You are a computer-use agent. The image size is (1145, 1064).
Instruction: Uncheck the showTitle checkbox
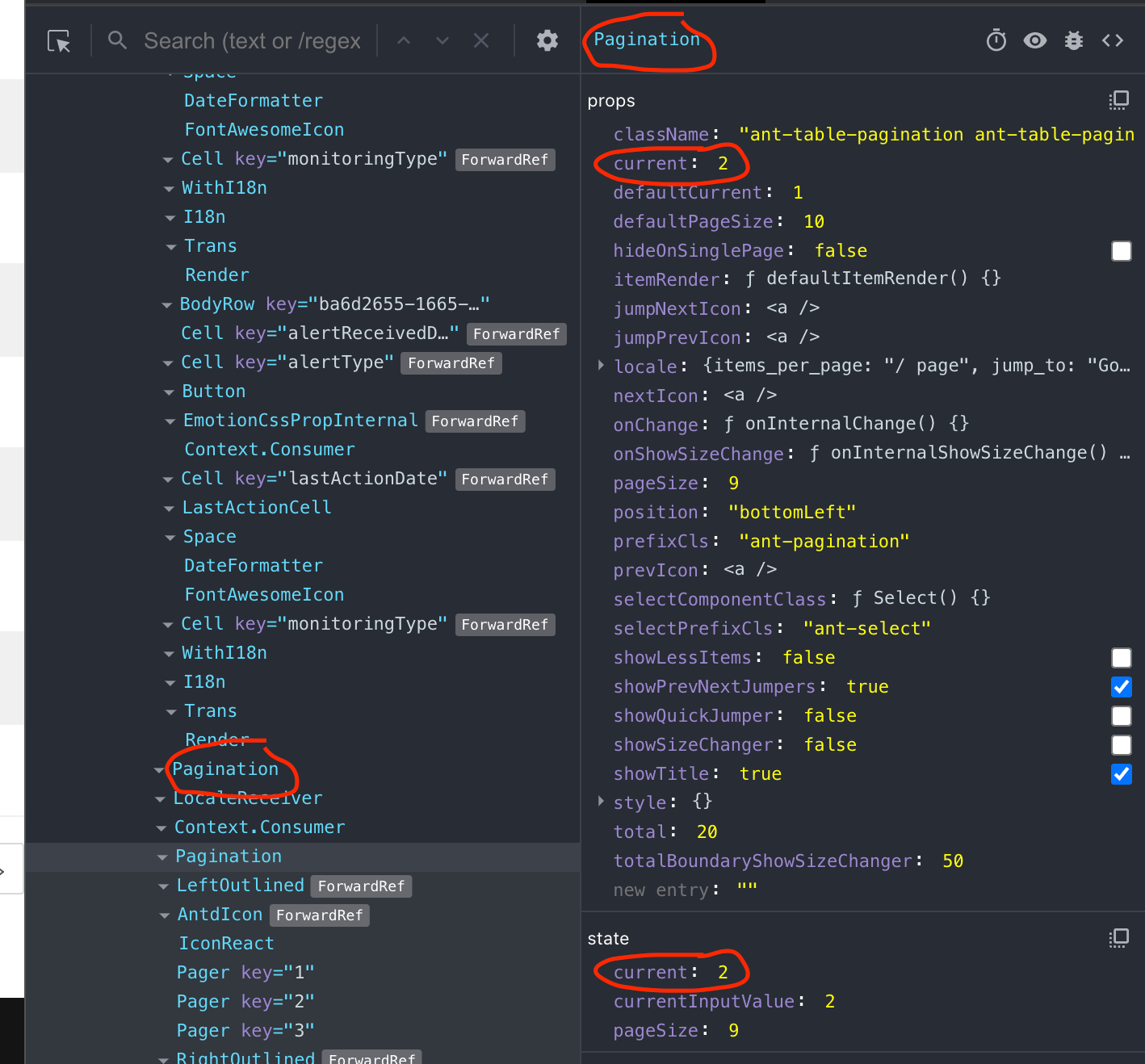(x=1122, y=774)
